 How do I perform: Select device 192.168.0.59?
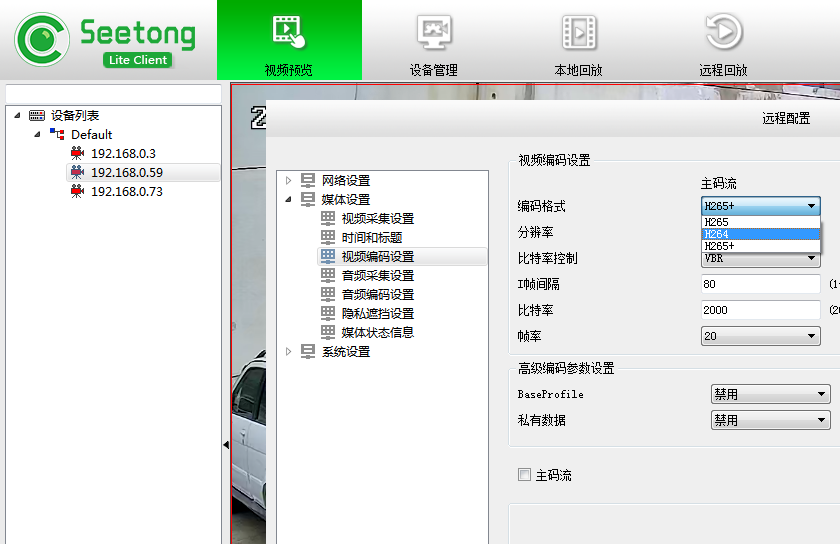127,173
